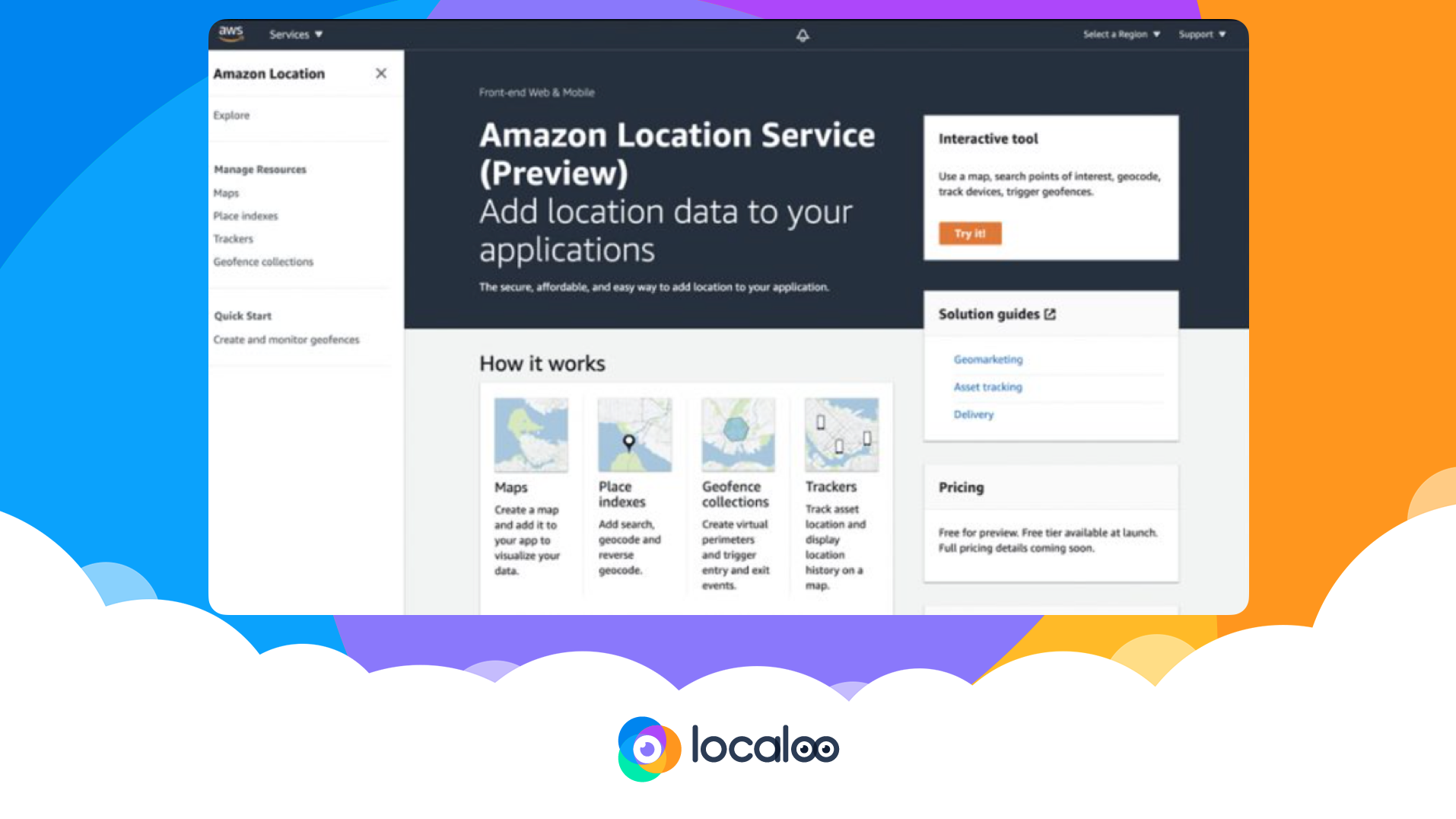Click the AWS logo icon
The image size is (1456, 819).
230,33
